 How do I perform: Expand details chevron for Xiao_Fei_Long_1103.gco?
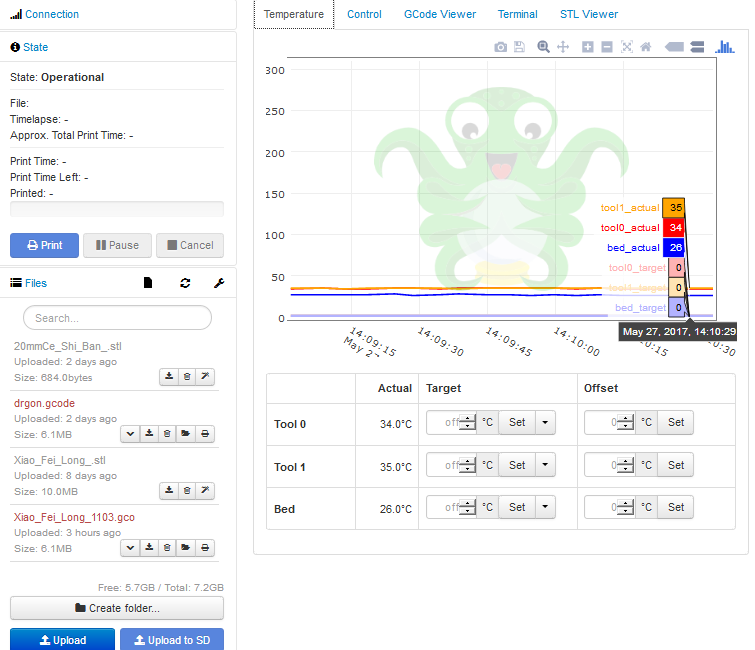tap(130, 547)
